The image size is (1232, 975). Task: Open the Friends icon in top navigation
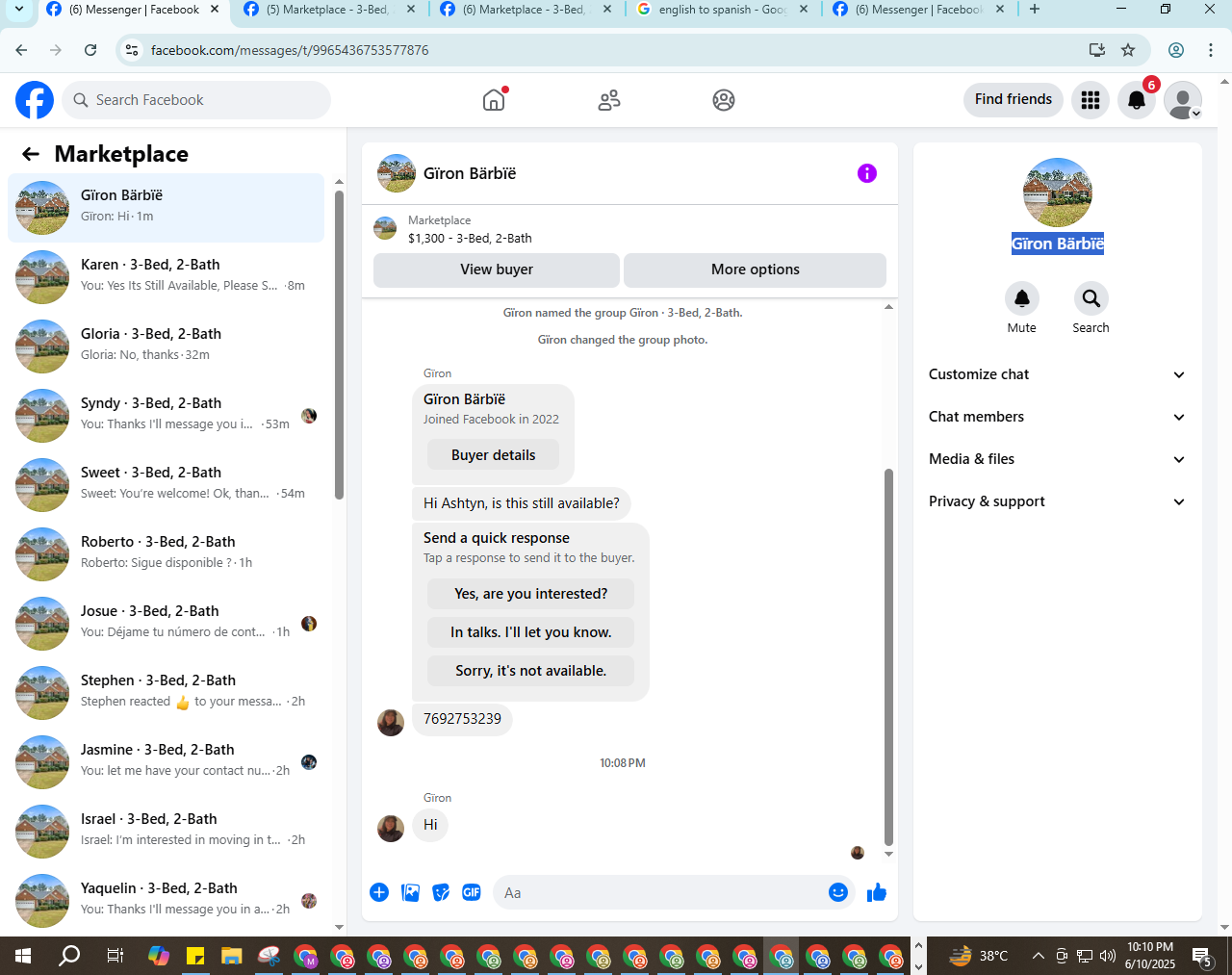click(609, 100)
